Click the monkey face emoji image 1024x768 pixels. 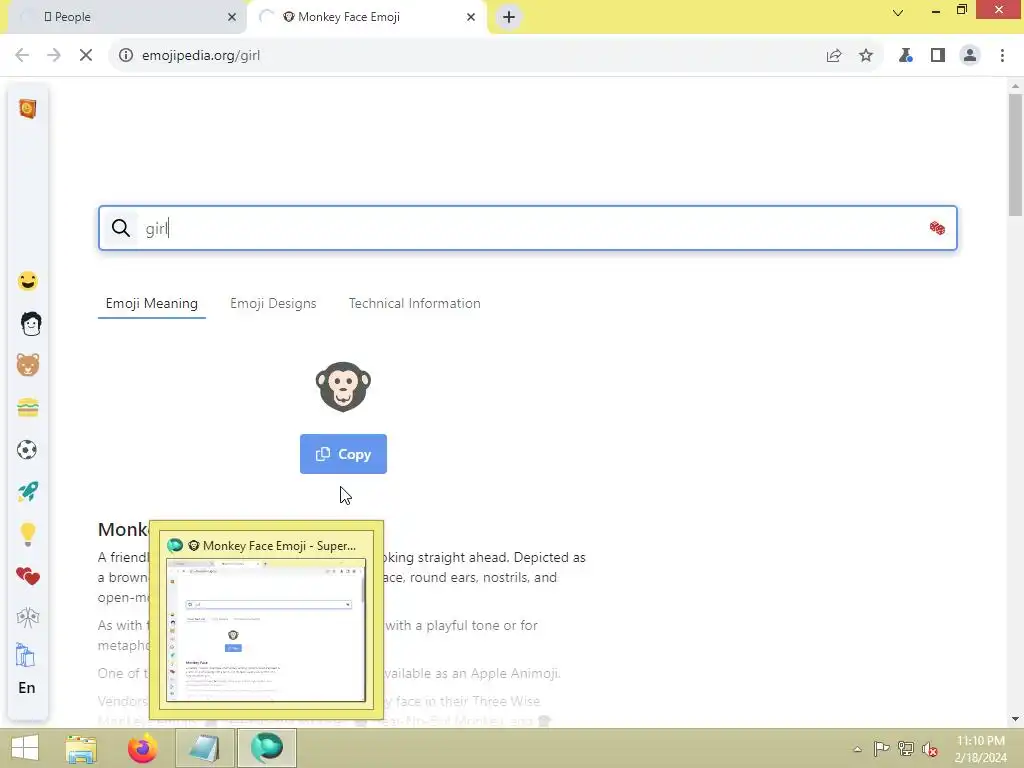pyautogui.click(x=343, y=387)
